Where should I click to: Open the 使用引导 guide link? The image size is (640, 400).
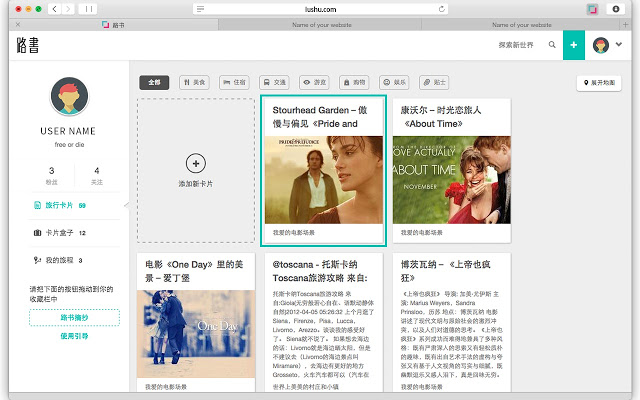[74, 336]
